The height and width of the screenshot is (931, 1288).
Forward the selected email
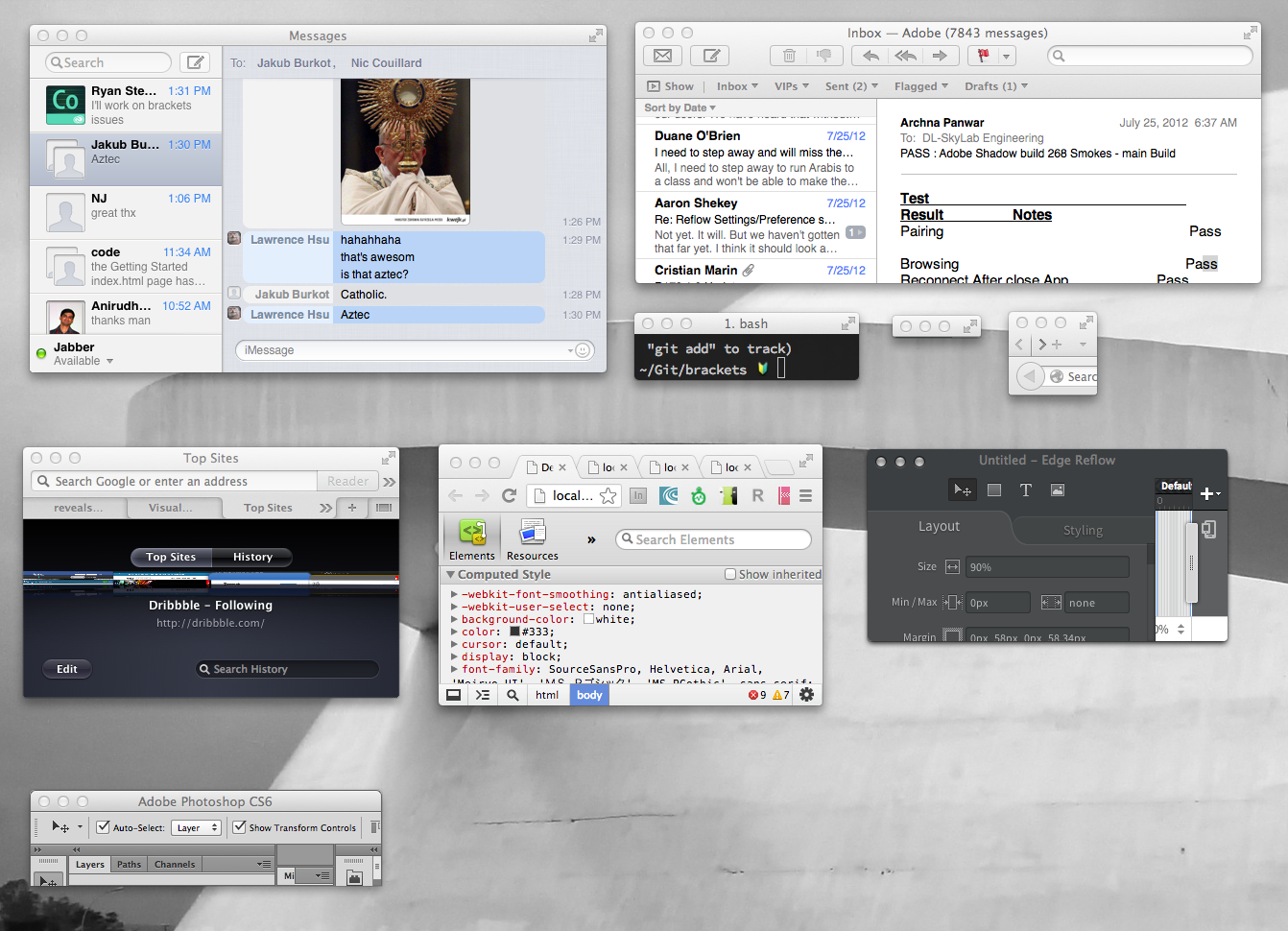click(x=940, y=56)
